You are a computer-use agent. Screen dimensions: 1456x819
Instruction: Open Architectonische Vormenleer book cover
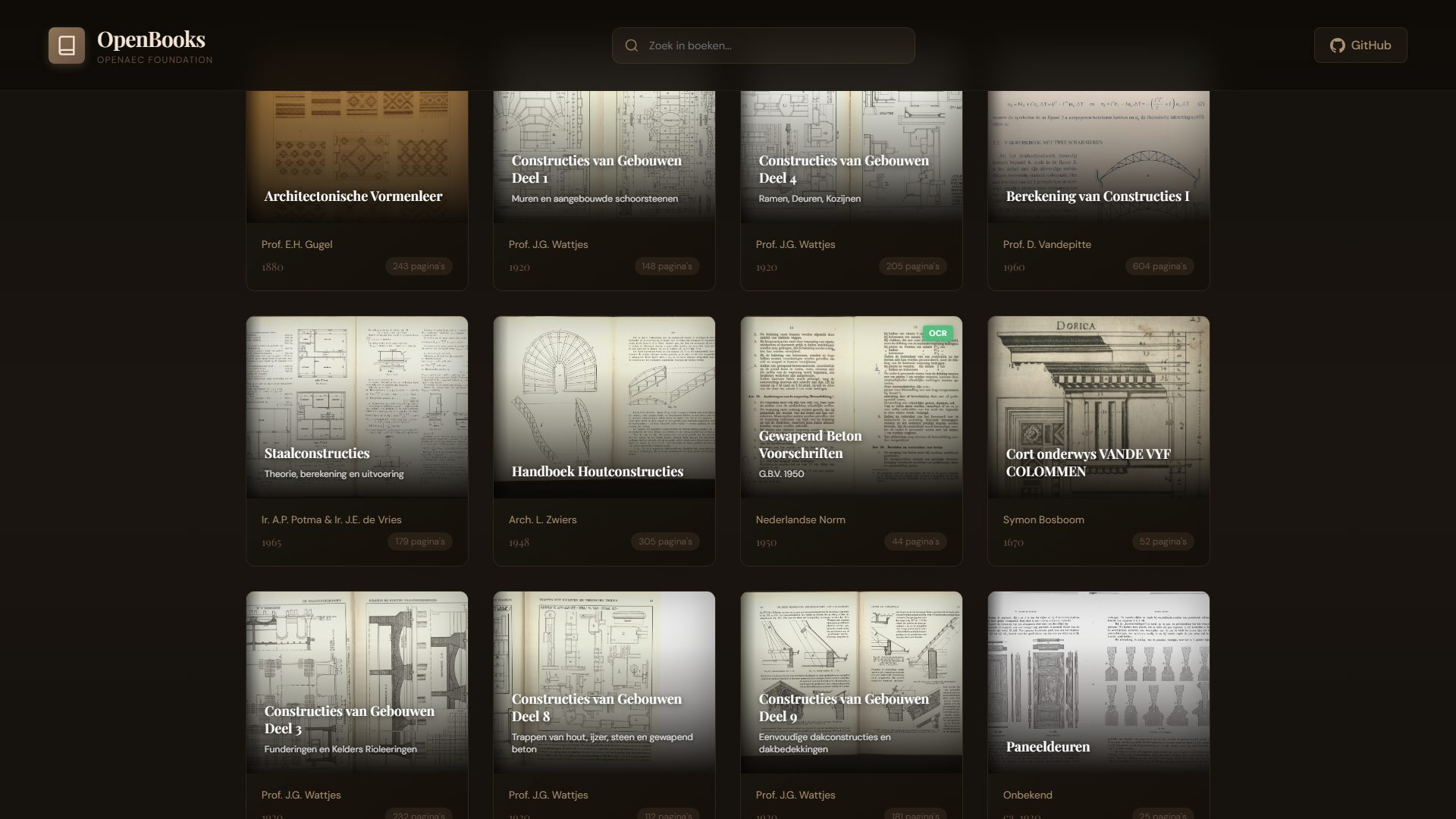(x=357, y=157)
